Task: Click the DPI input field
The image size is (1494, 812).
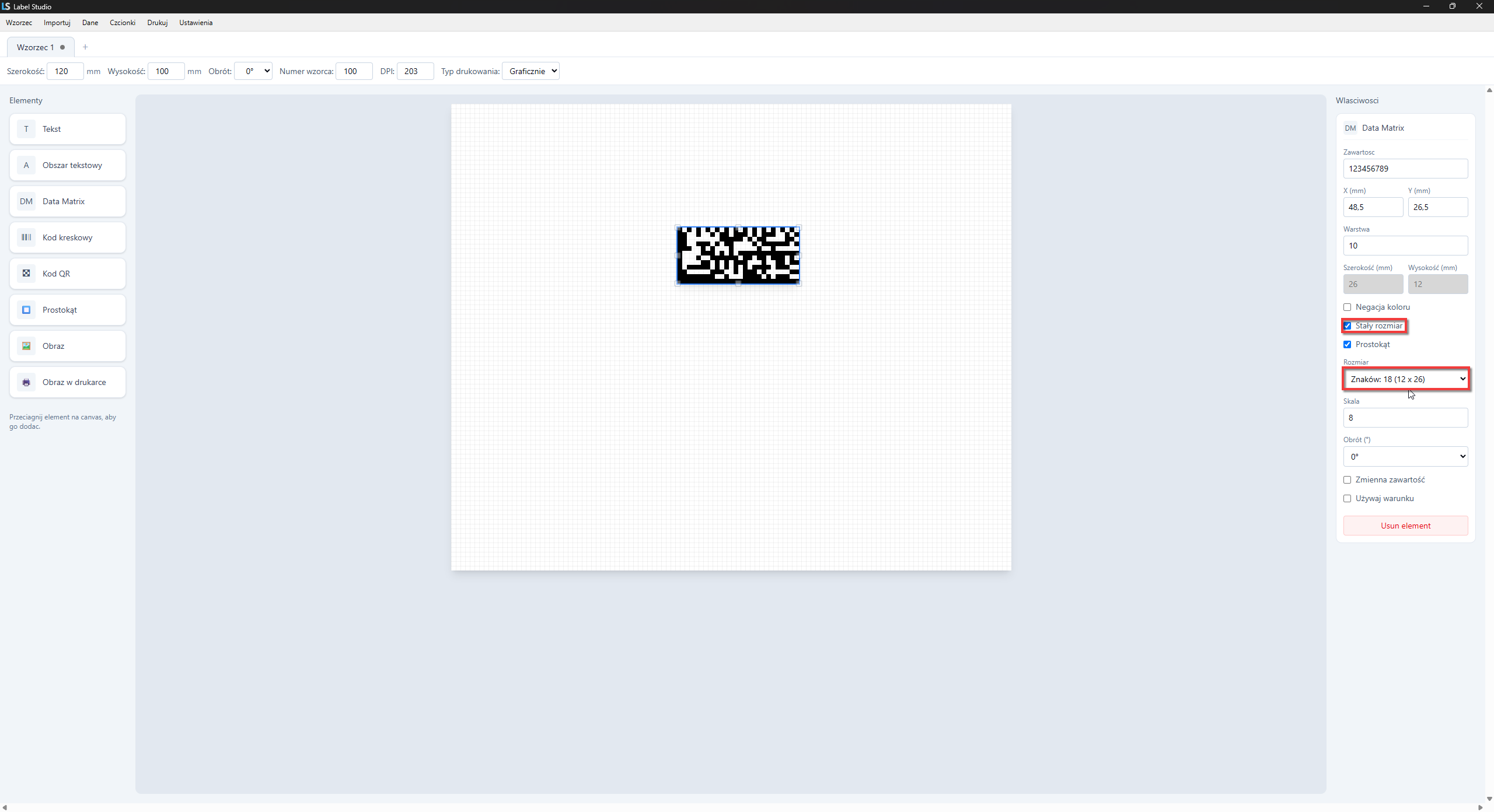Action: tap(416, 71)
